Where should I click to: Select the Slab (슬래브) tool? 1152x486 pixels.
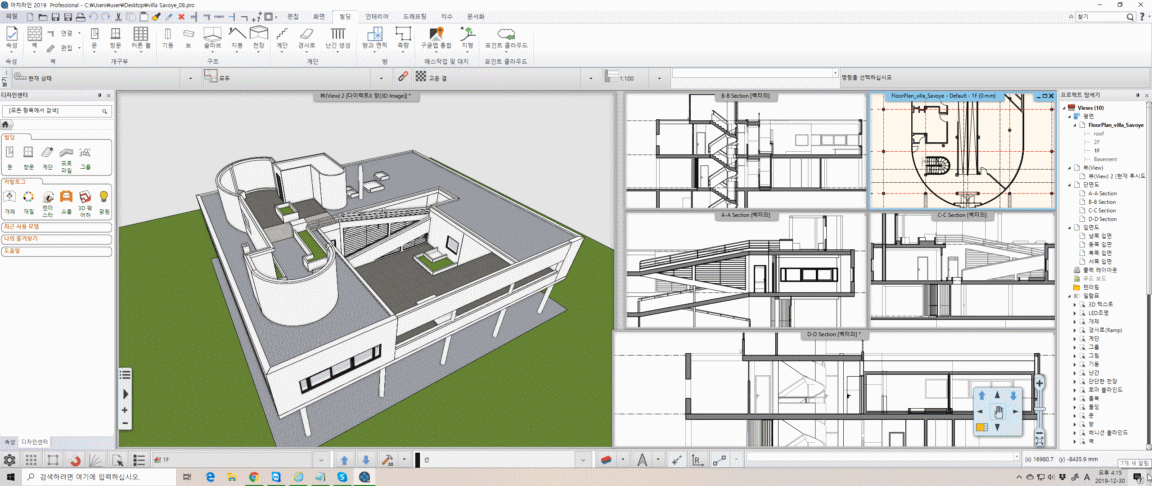(x=212, y=37)
